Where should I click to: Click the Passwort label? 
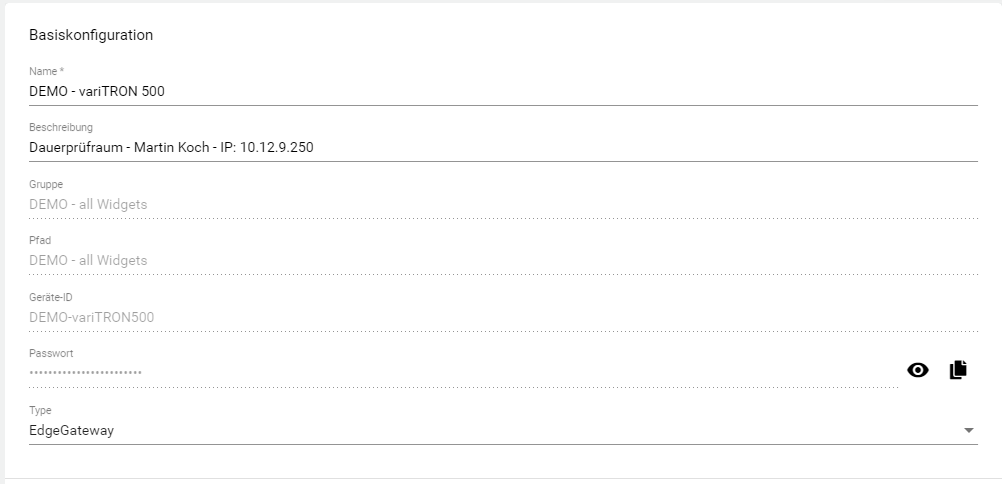(51, 353)
